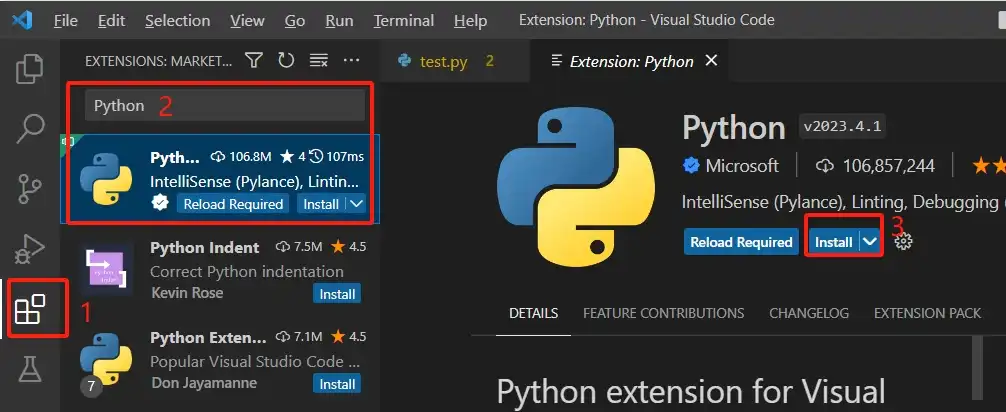The image size is (1006, 412).
Task: Open the Extensions view in activity bar
Action: click(30, 309)
